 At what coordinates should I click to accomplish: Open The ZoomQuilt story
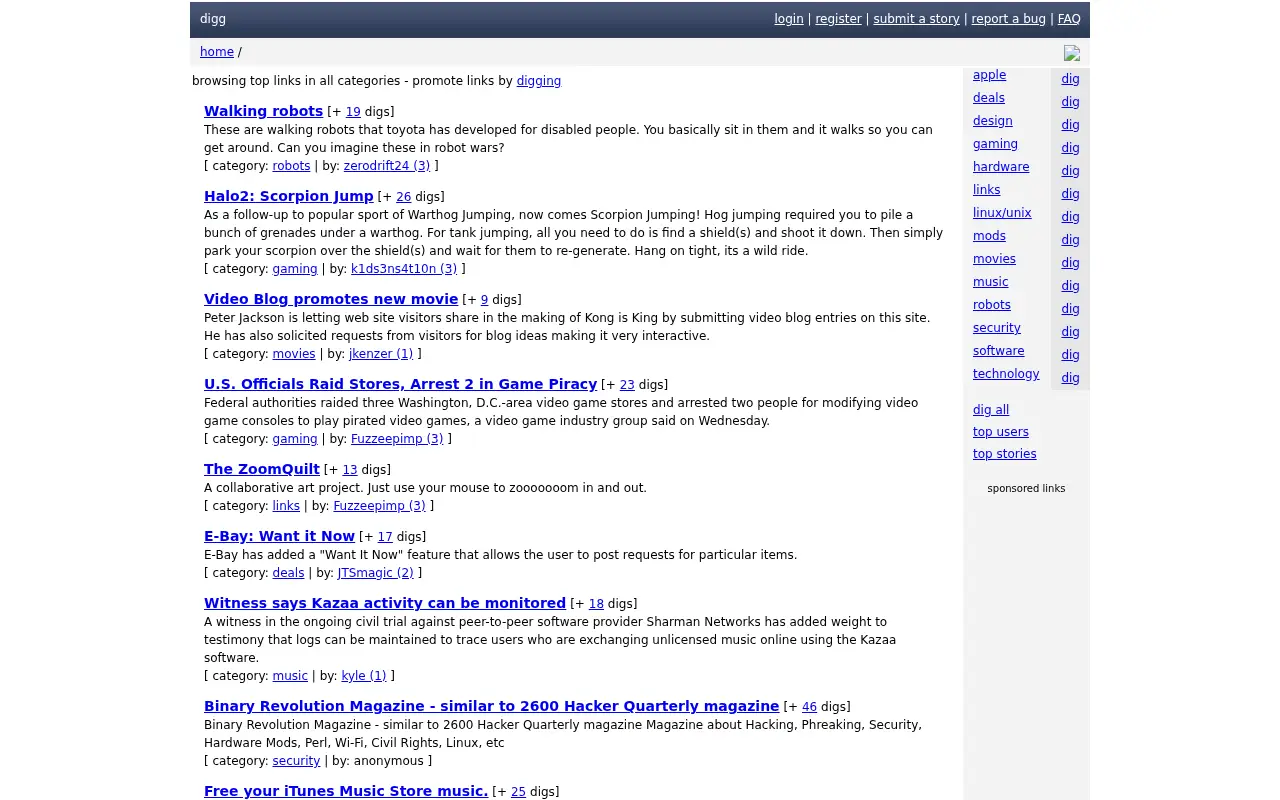point(262,469)
